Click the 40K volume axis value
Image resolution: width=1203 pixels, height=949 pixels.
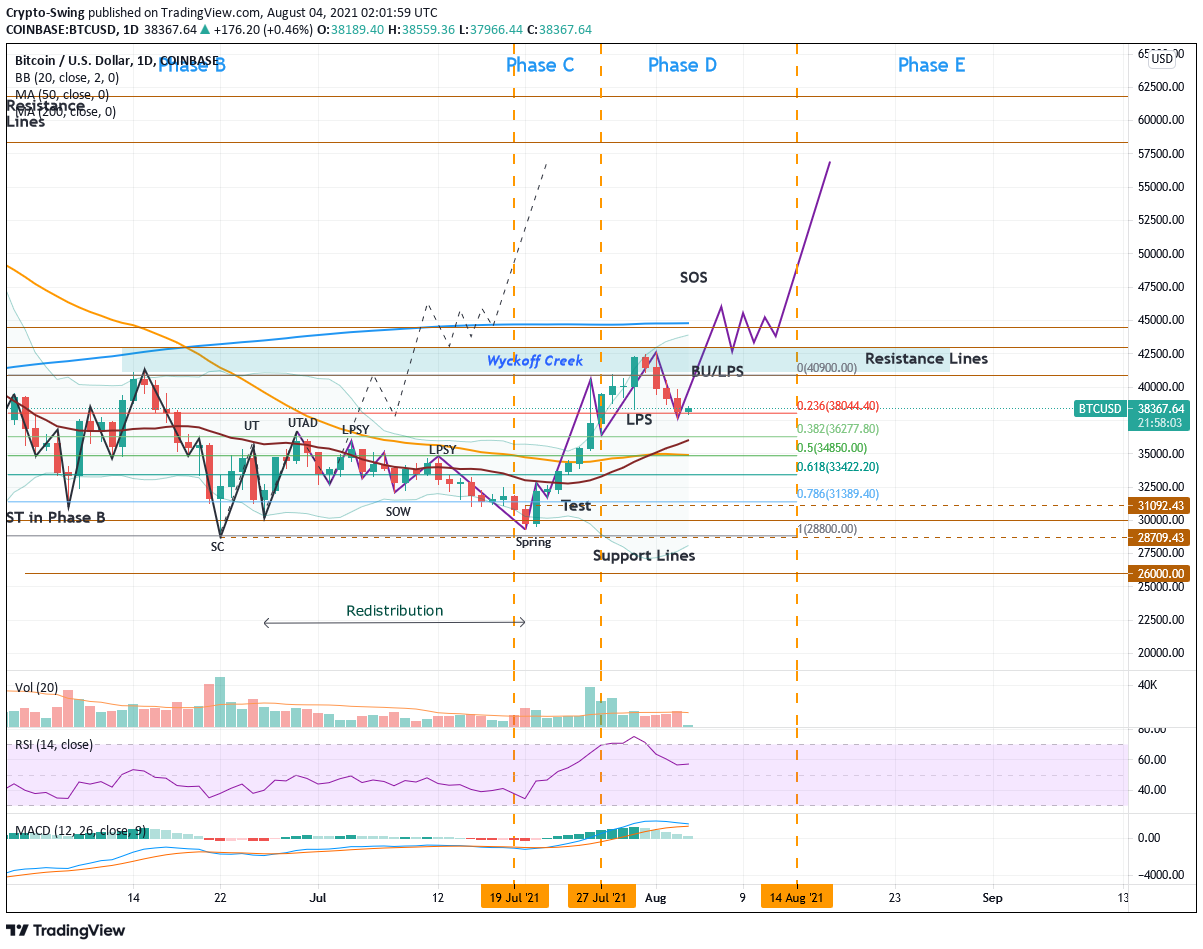[1148, 685]
